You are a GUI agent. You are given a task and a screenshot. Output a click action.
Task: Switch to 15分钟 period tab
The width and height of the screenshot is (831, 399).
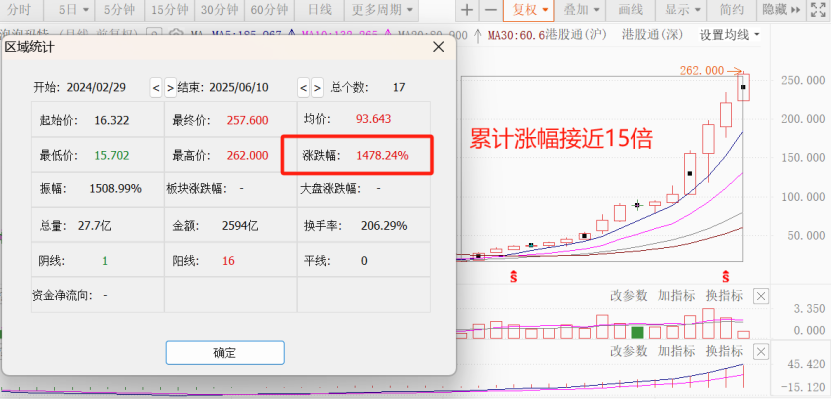click(x=170, y=10)
